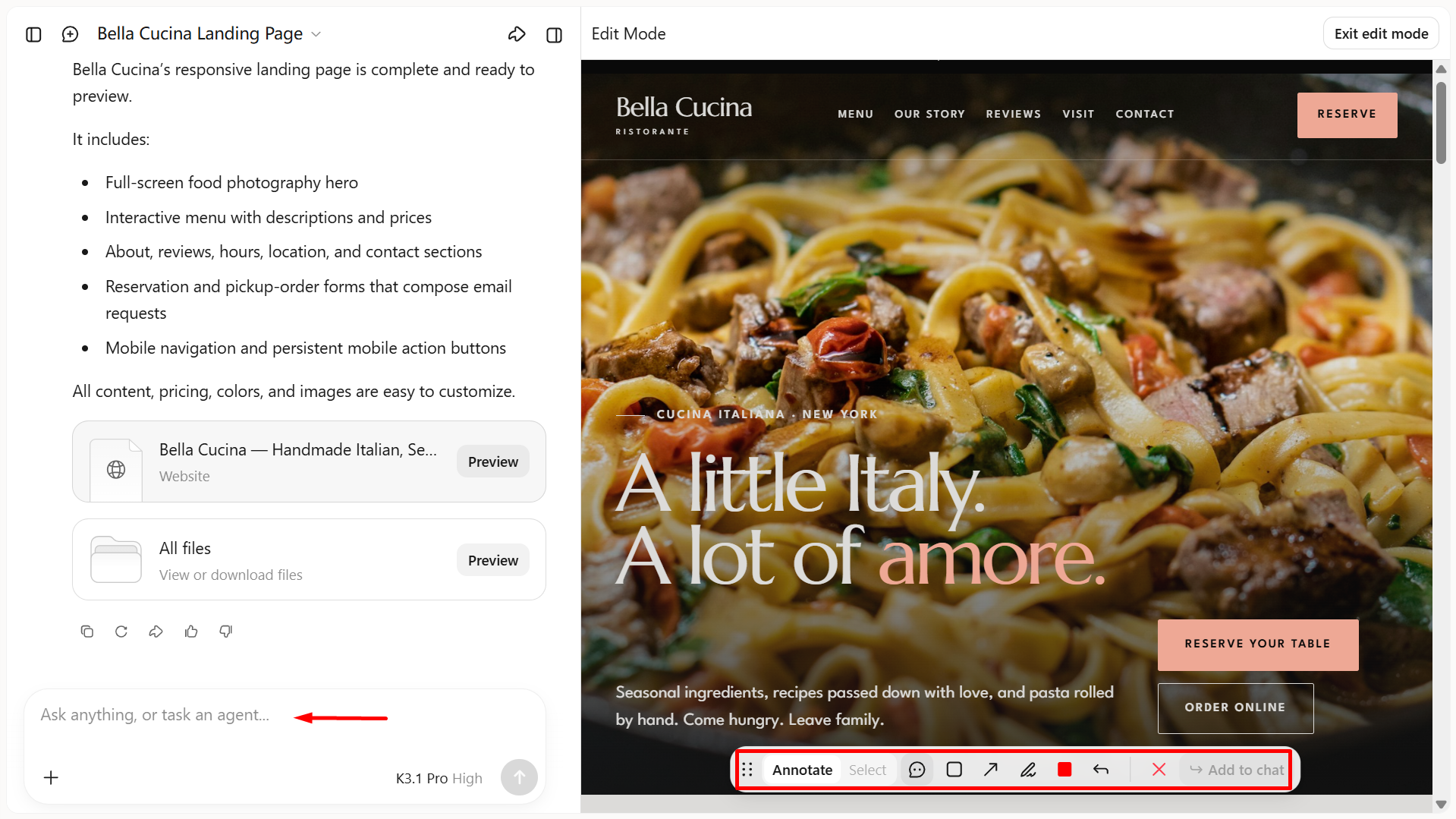Give a thumbs up to the response
Viewport: 1456px width, 819px height.
tap(191, 632)
